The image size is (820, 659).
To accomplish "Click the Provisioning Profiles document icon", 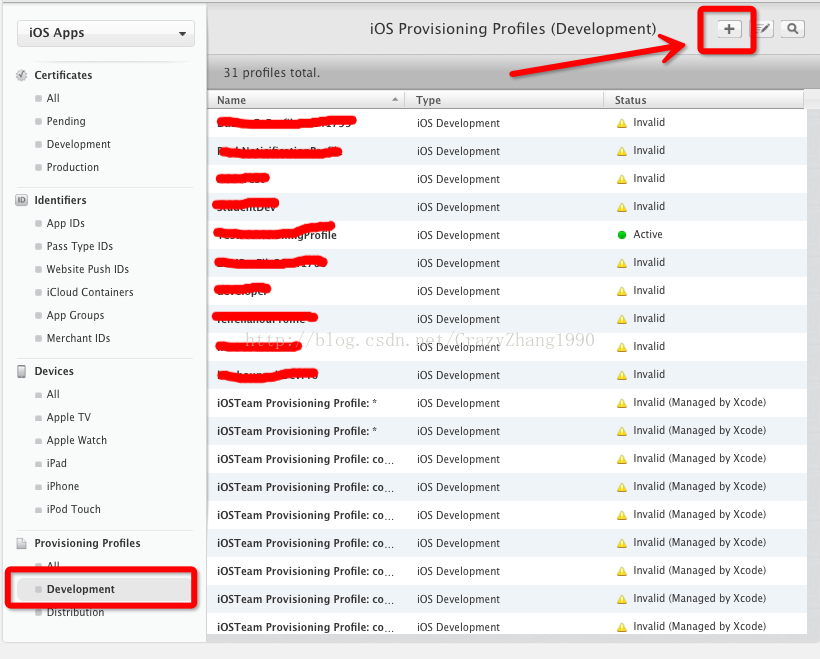I will click(22, 543).
